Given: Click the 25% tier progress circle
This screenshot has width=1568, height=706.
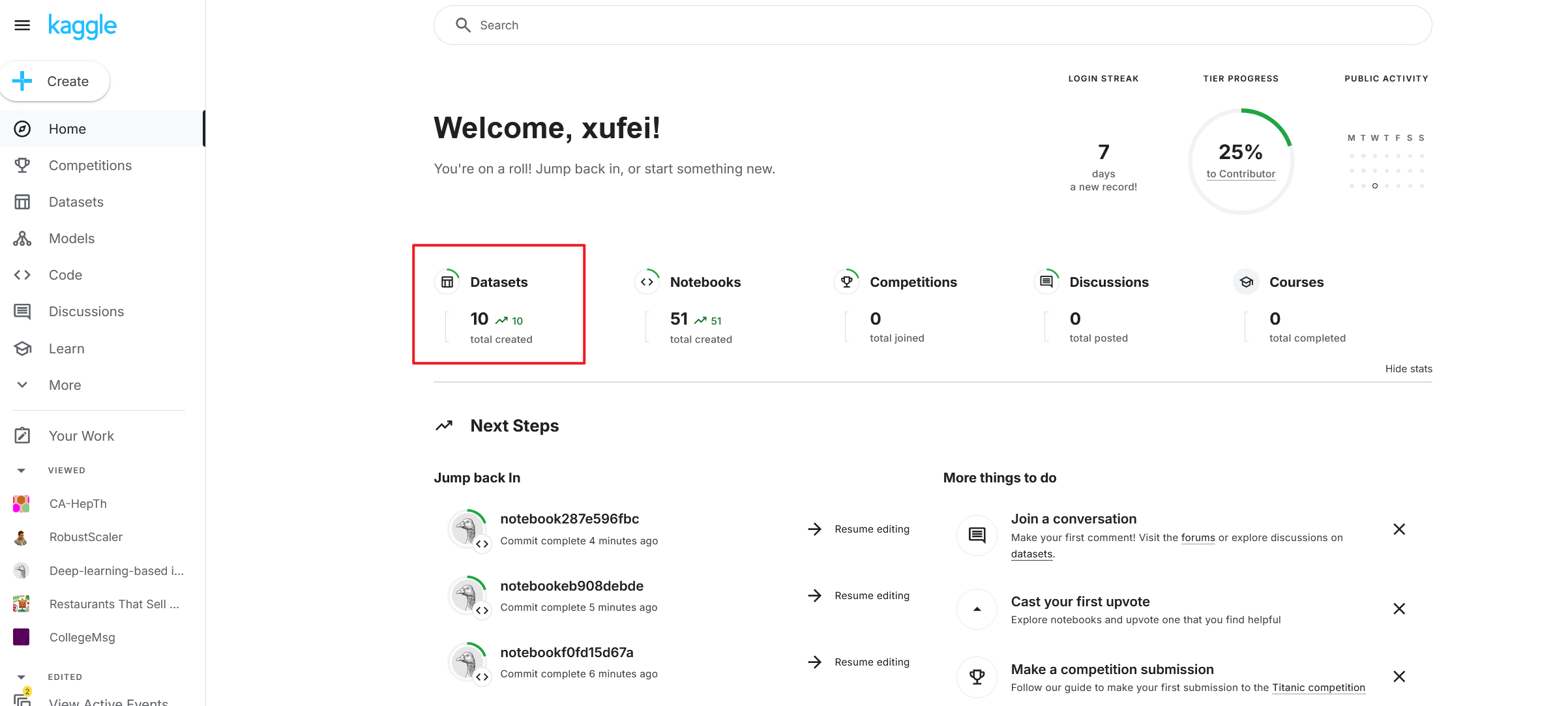Looking at the screenshot, I should coord(1240,161).
